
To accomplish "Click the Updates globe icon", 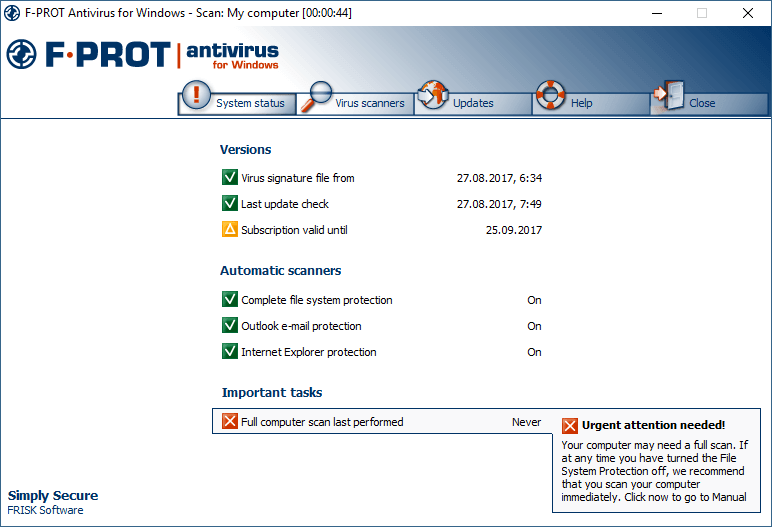I will point(432,95).
